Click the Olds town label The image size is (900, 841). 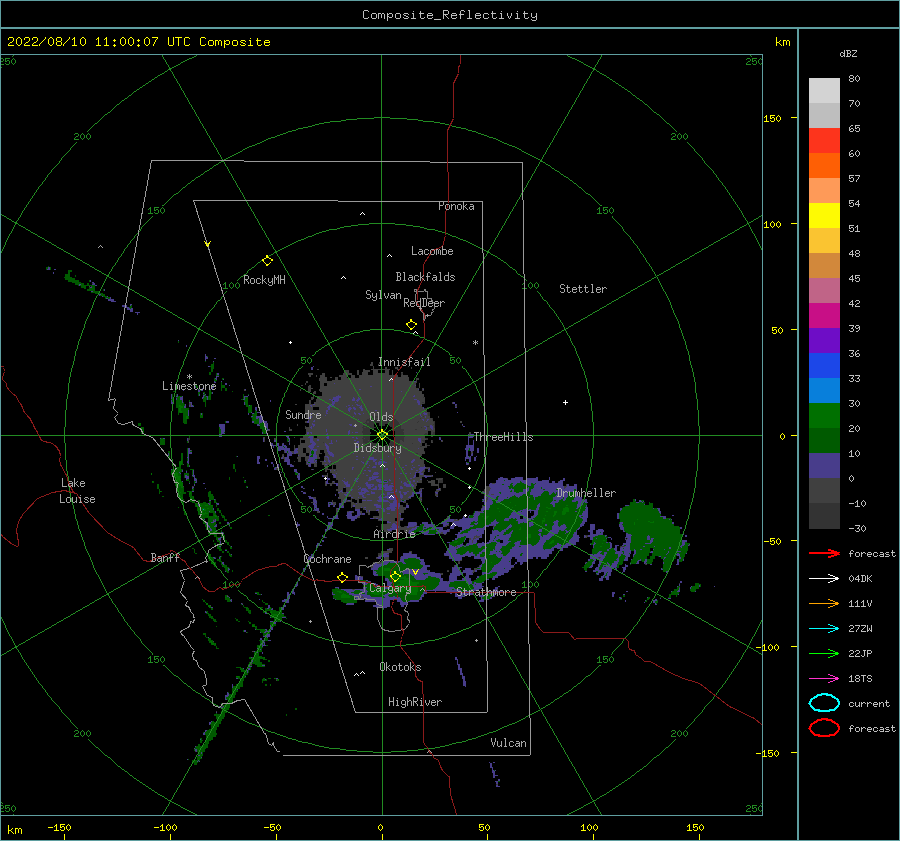pyautogui.click(x=381, y=417)
